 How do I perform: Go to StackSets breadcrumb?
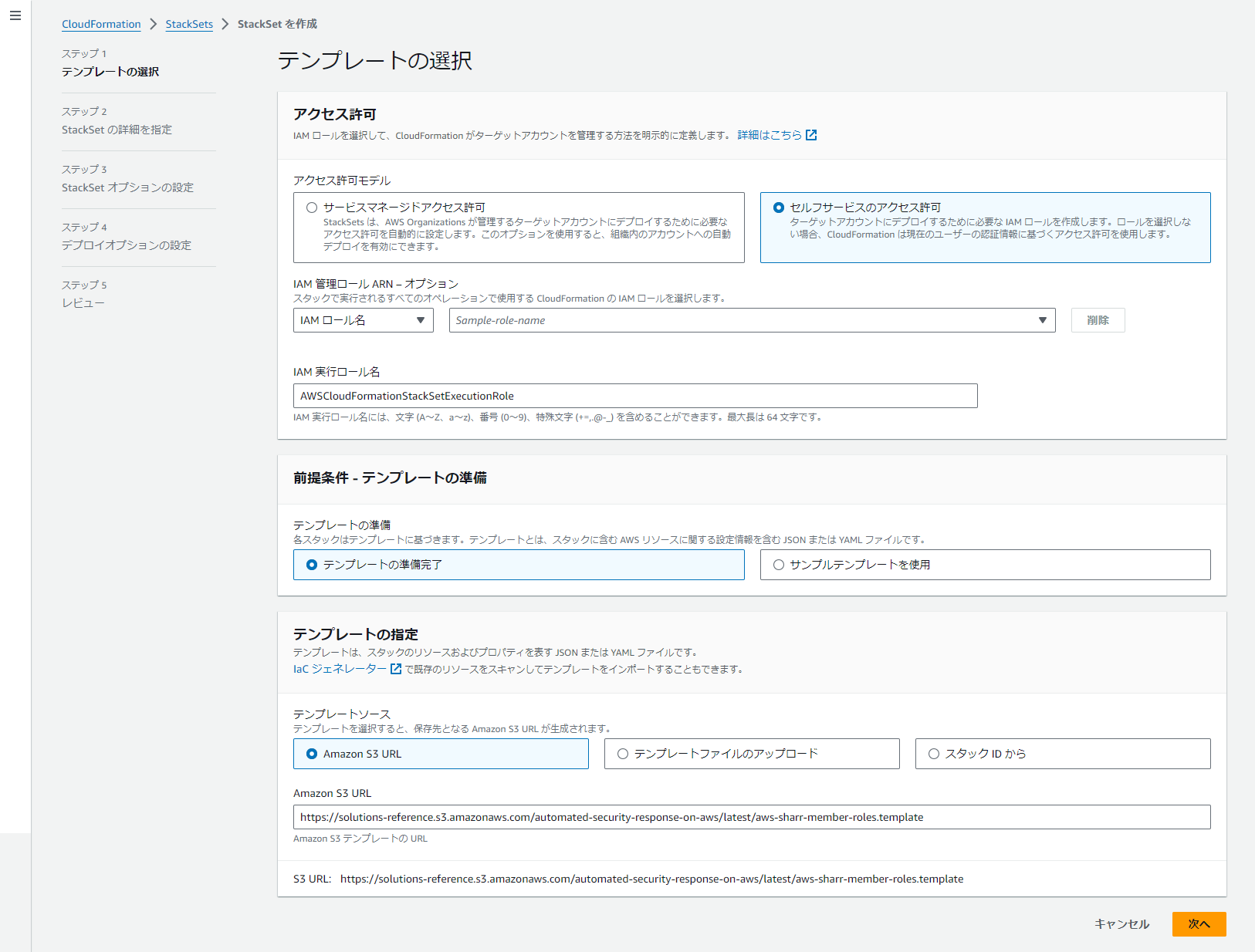[189, 24]
